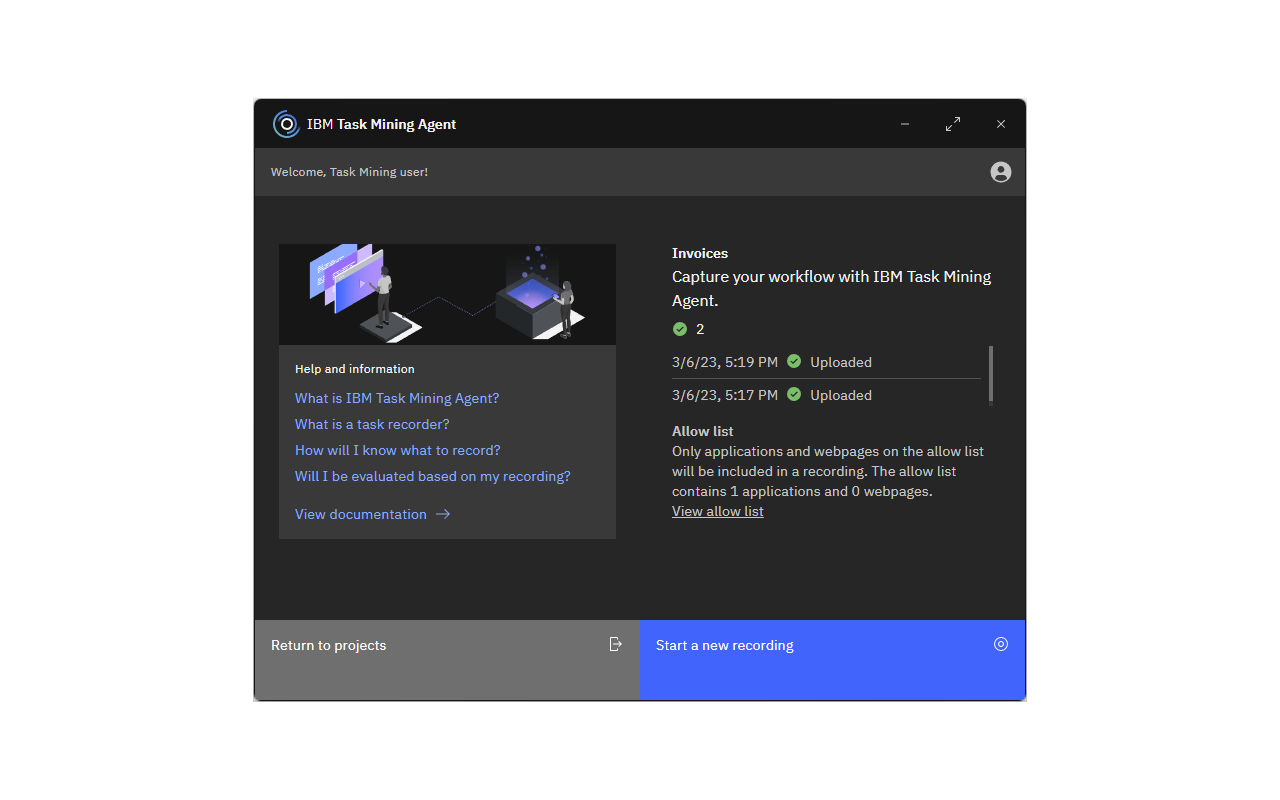Screen dimensions: 1280x800
Task: Click the green check for the 5:19 PM upload
Action: 794,361
